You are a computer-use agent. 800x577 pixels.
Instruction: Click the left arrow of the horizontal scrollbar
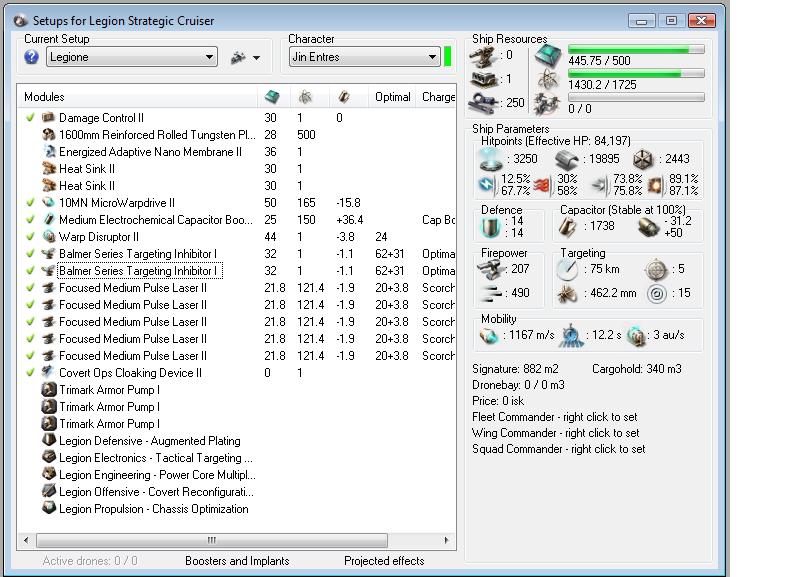(26, 540)
